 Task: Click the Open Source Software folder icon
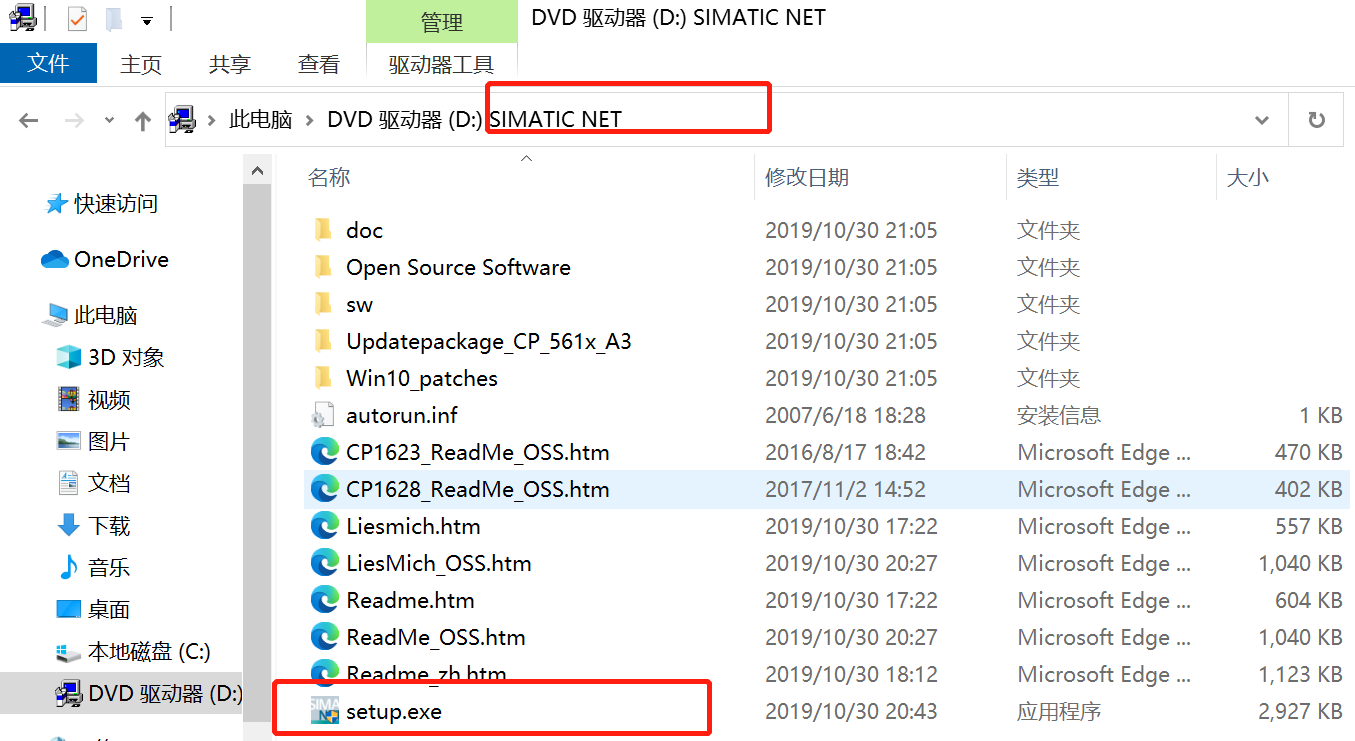(x=323, y=267)
